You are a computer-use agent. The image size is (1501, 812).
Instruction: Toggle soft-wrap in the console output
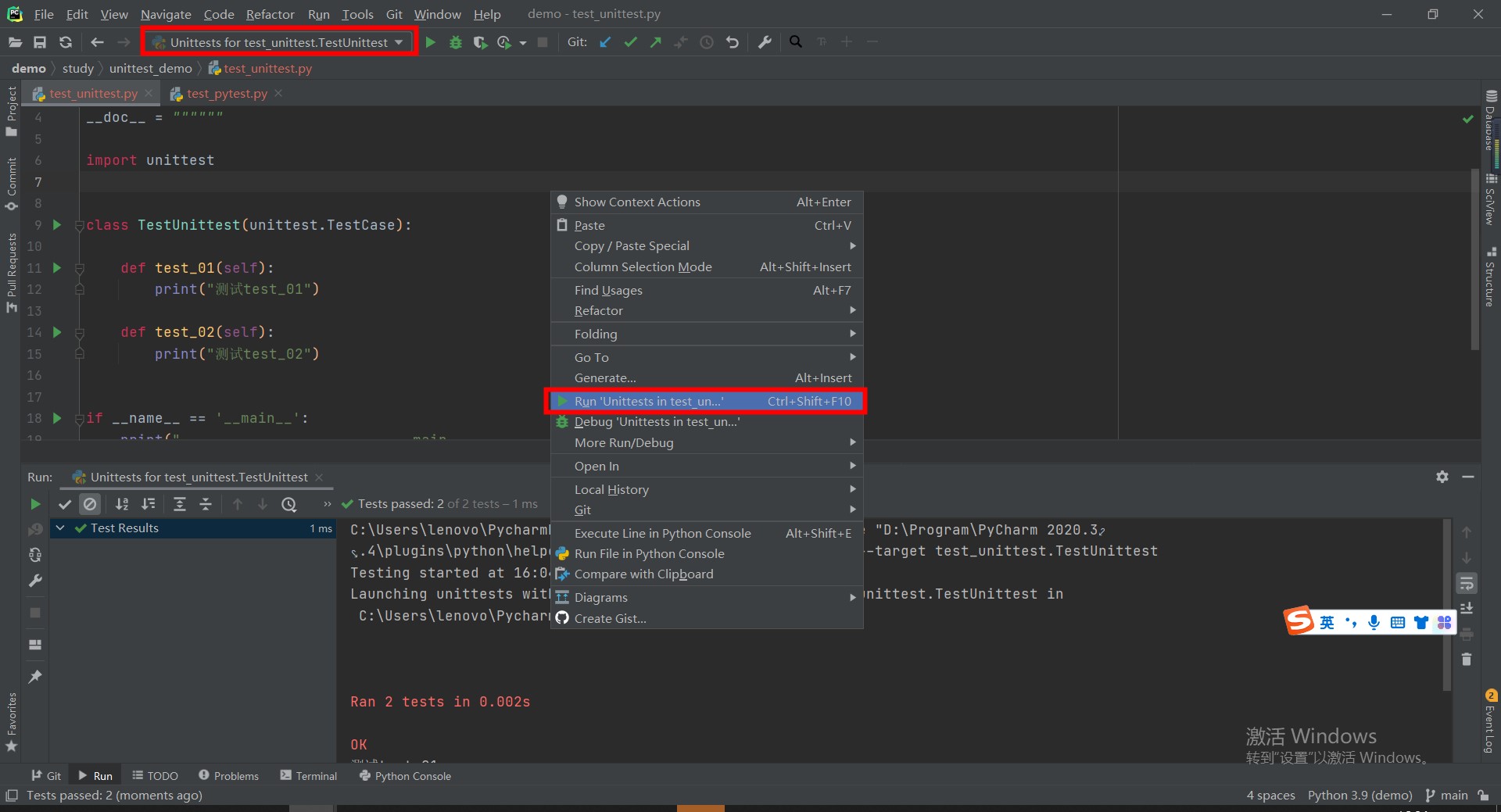[1467, 583]
